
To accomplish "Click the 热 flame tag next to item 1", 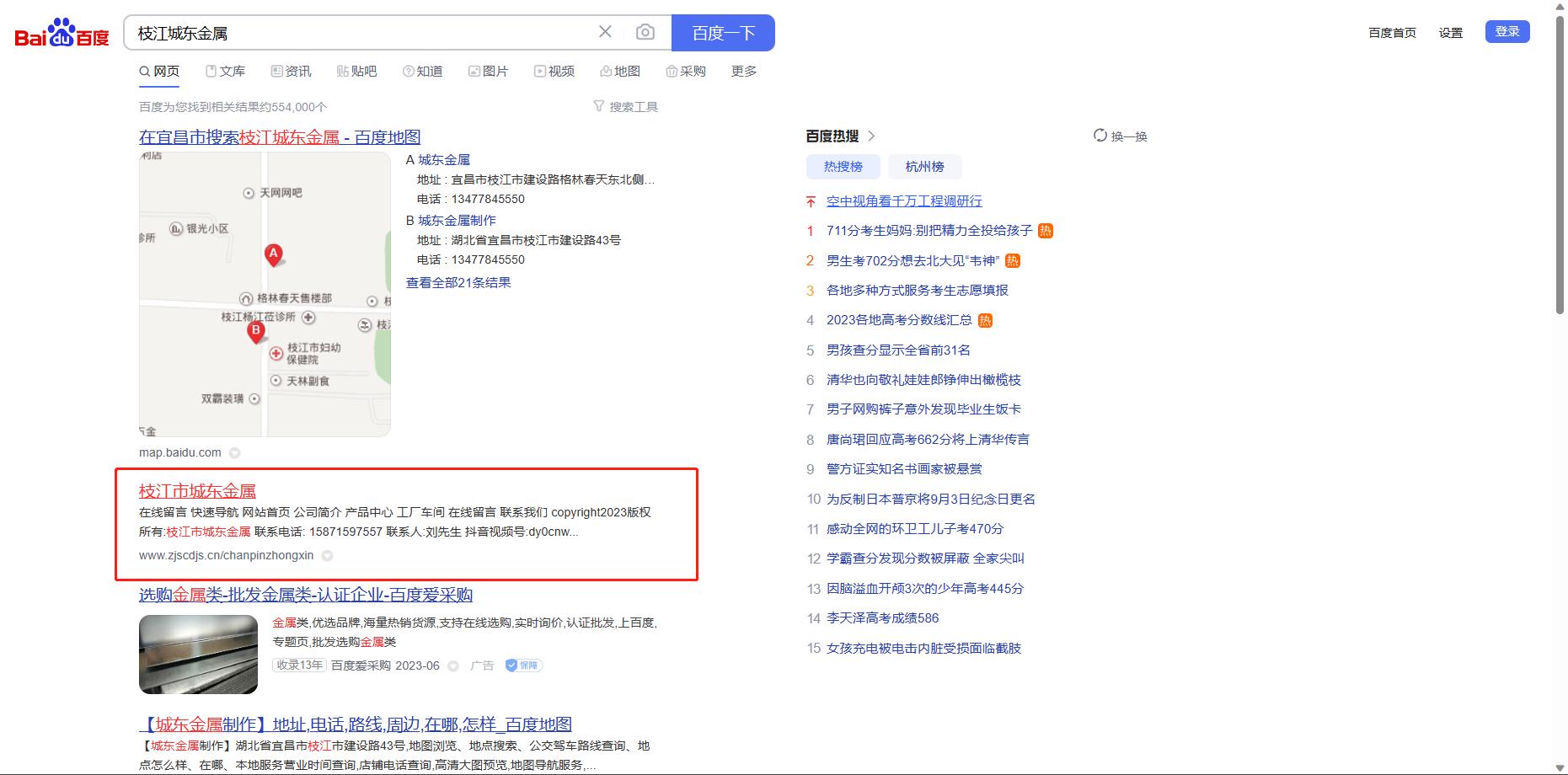I will (1045, 230).
